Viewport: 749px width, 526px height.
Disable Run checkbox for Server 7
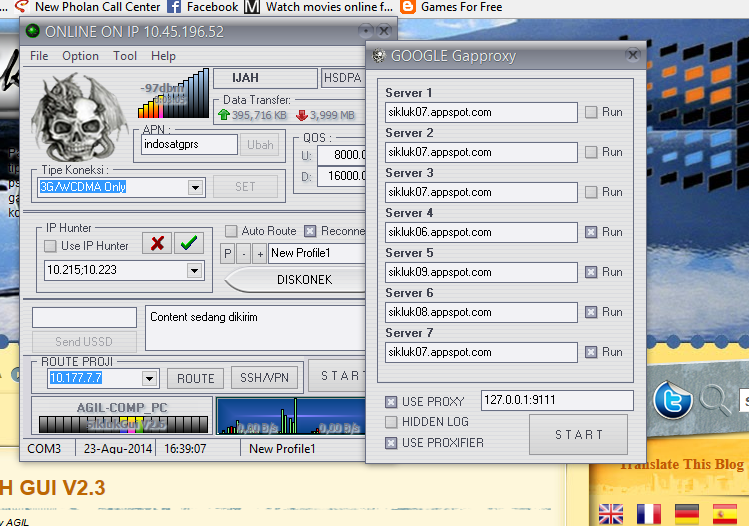pyautogui.click(x=591, y=352)
